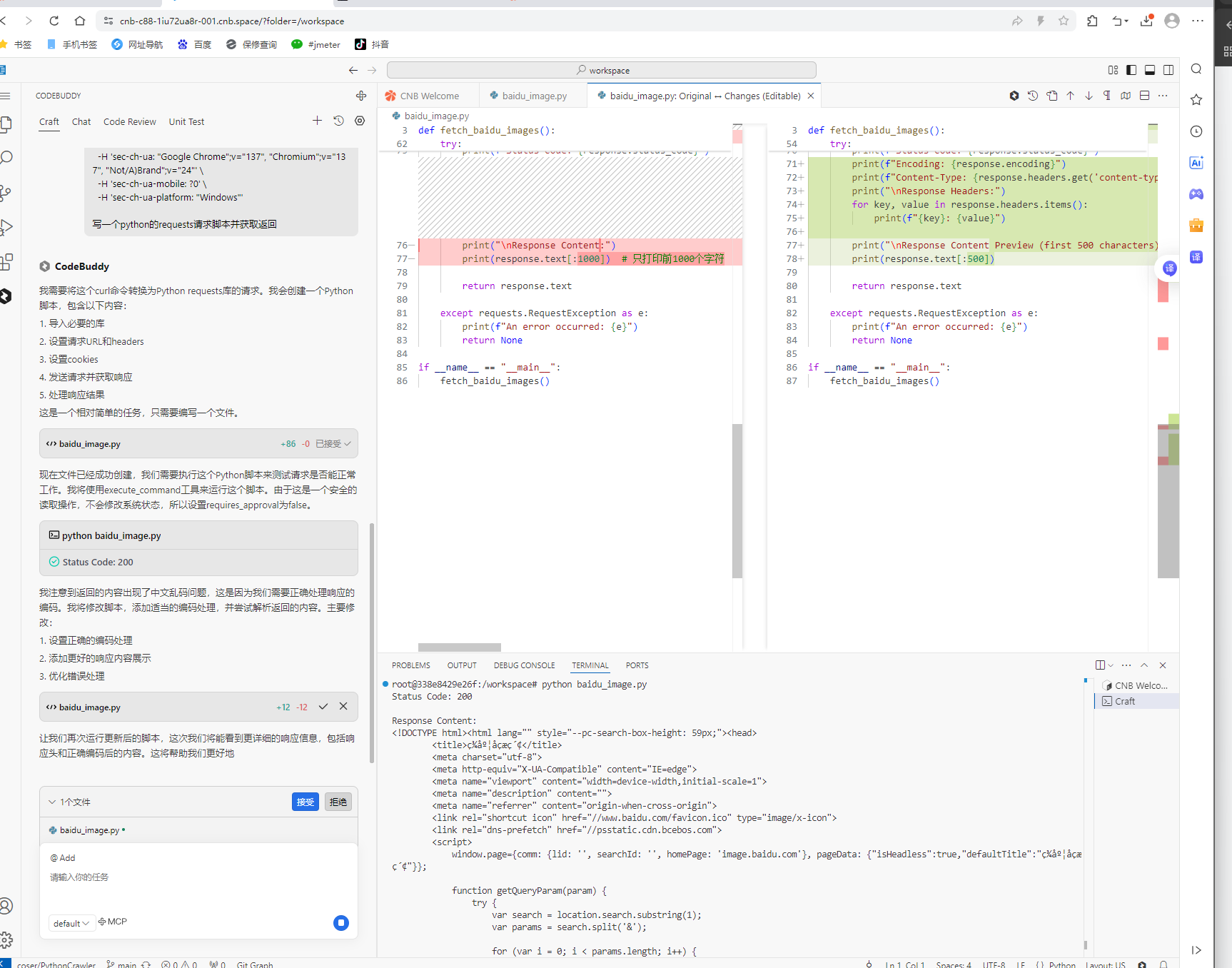The image size is (1232, 968).
Task: Click the horizontal scrollbar of the diff editor
Action: [460, 647]
